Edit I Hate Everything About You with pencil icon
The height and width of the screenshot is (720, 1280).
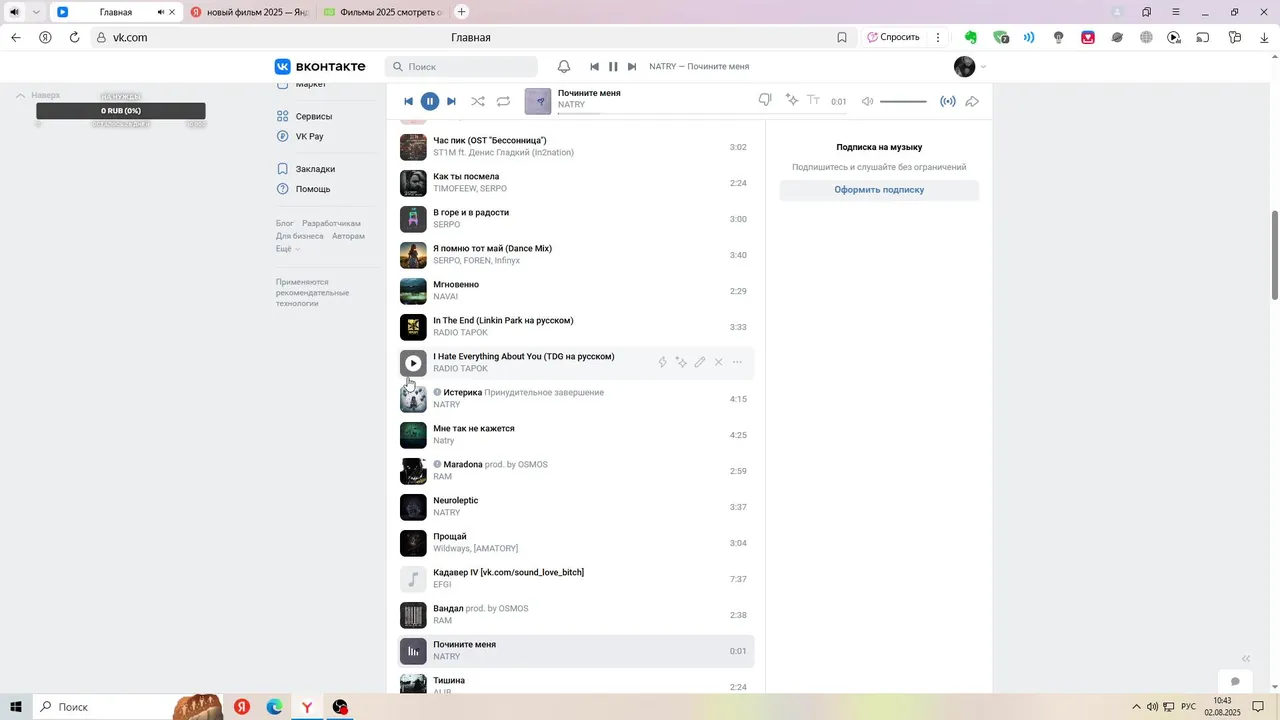pyautogui.click(x=700, y=362)
